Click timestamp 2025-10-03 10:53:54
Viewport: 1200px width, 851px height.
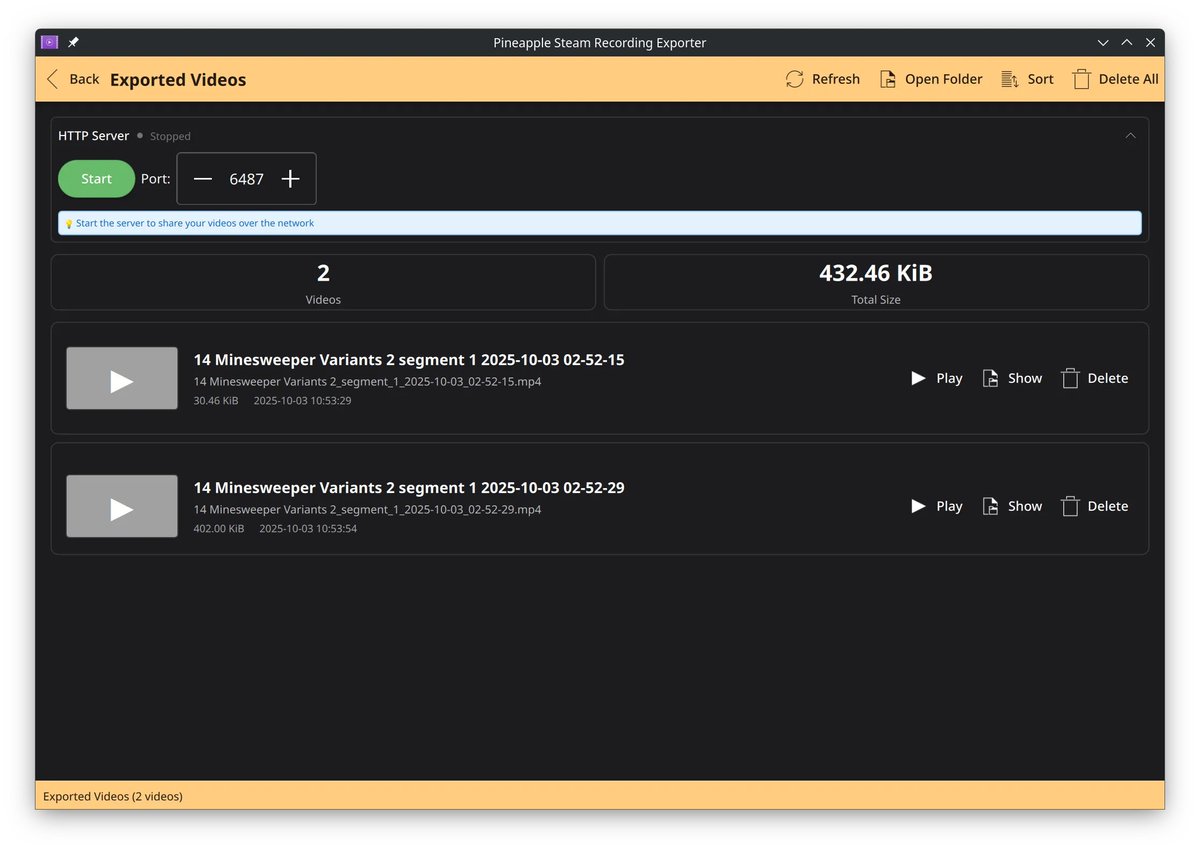pyautogui.click(x=308, y=529)
